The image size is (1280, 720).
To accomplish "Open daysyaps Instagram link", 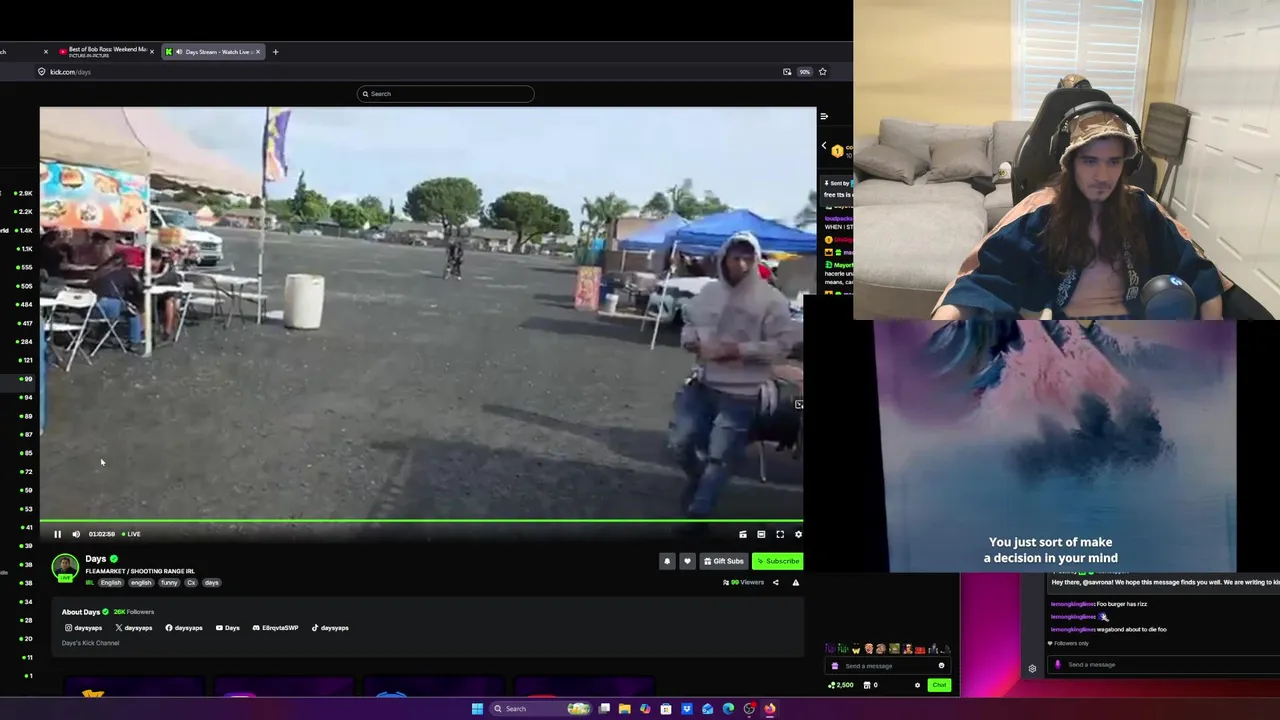I will (83, 628).
